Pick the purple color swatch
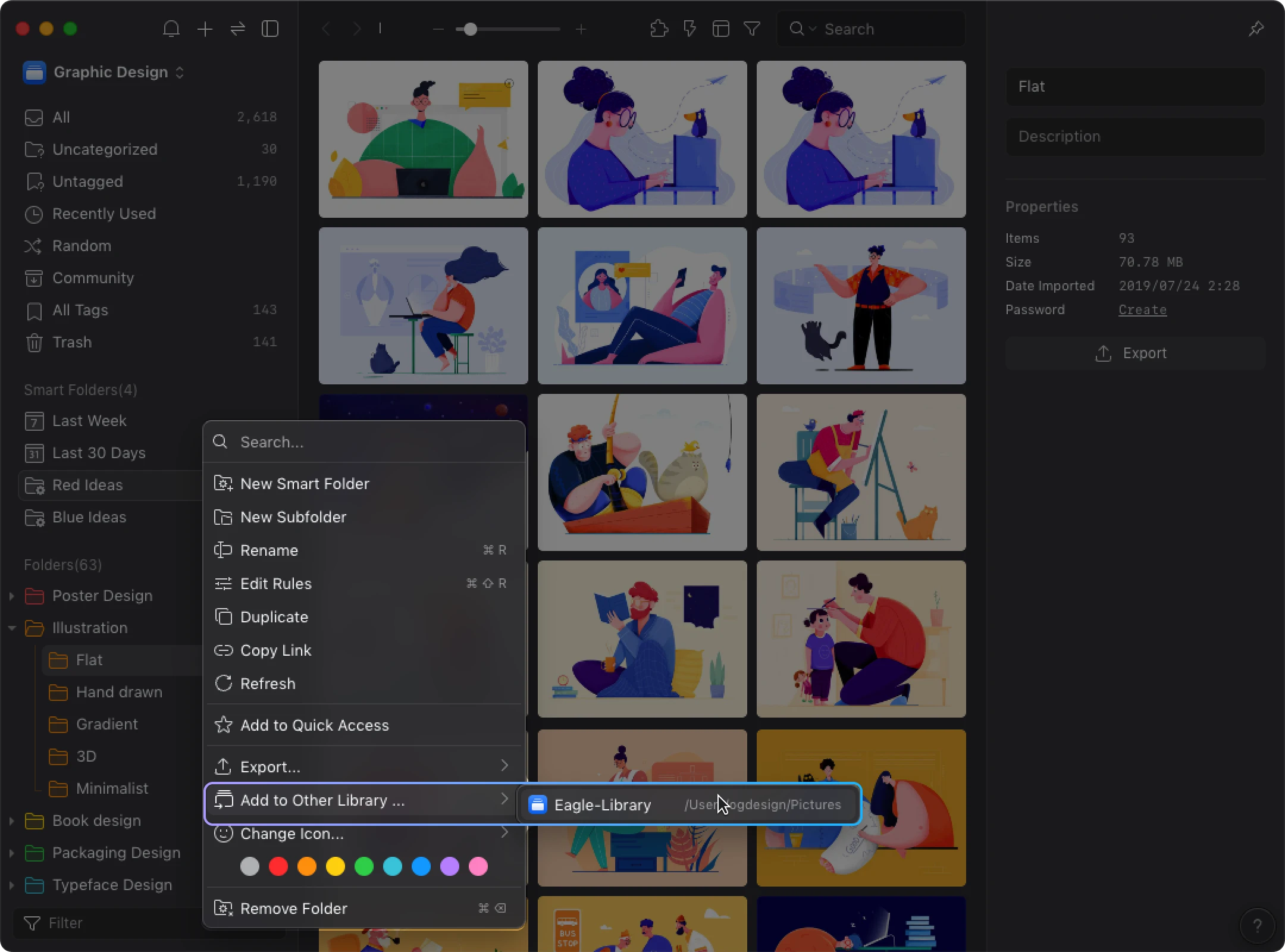 click(450, 866)
